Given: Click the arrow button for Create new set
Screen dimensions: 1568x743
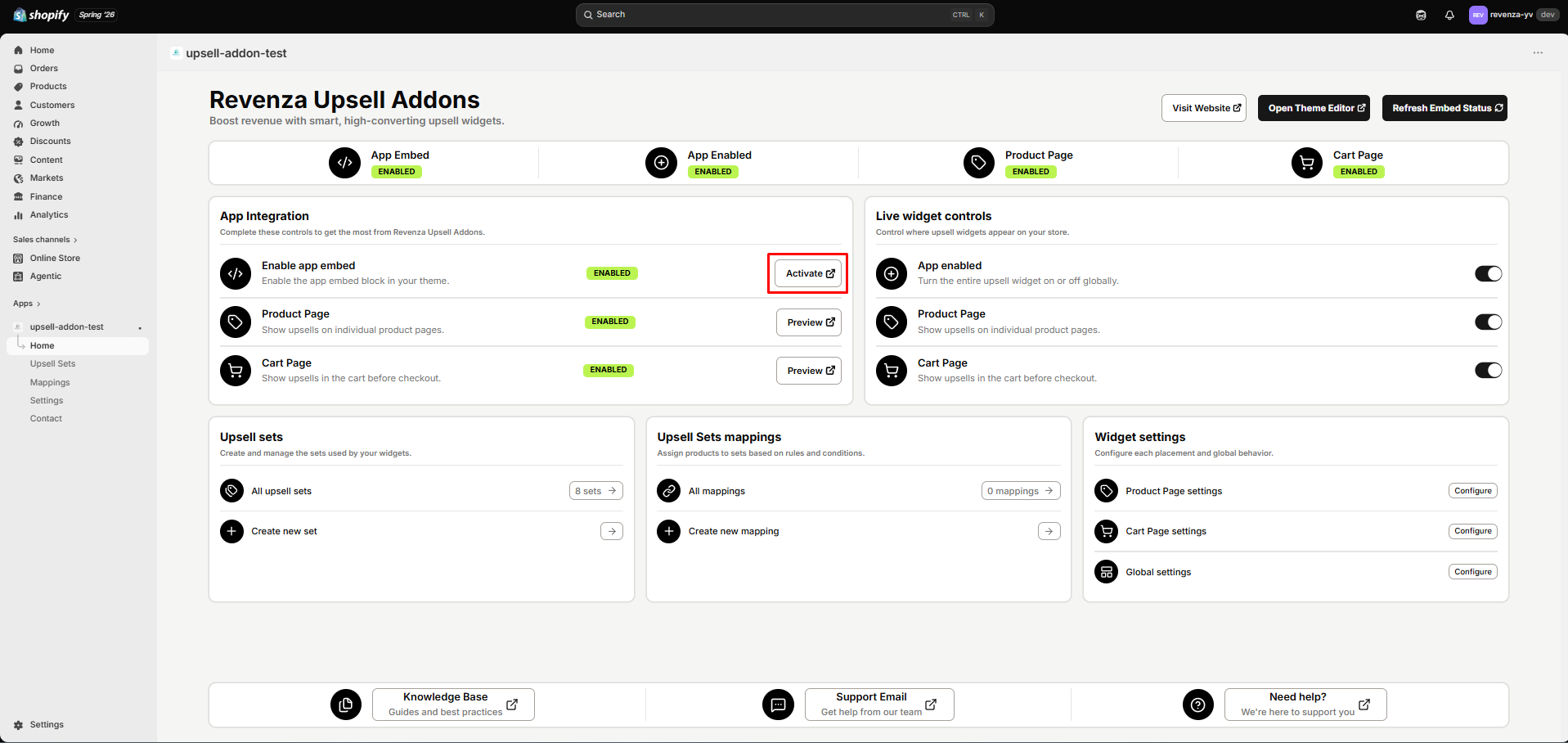Looking at the screenshot, I should pyautogui.click(x=612, y=531).
